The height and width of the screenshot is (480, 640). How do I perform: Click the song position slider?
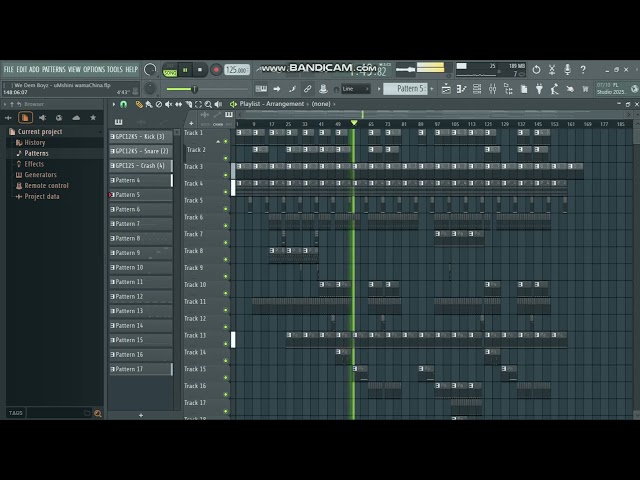tap(207, 89)
